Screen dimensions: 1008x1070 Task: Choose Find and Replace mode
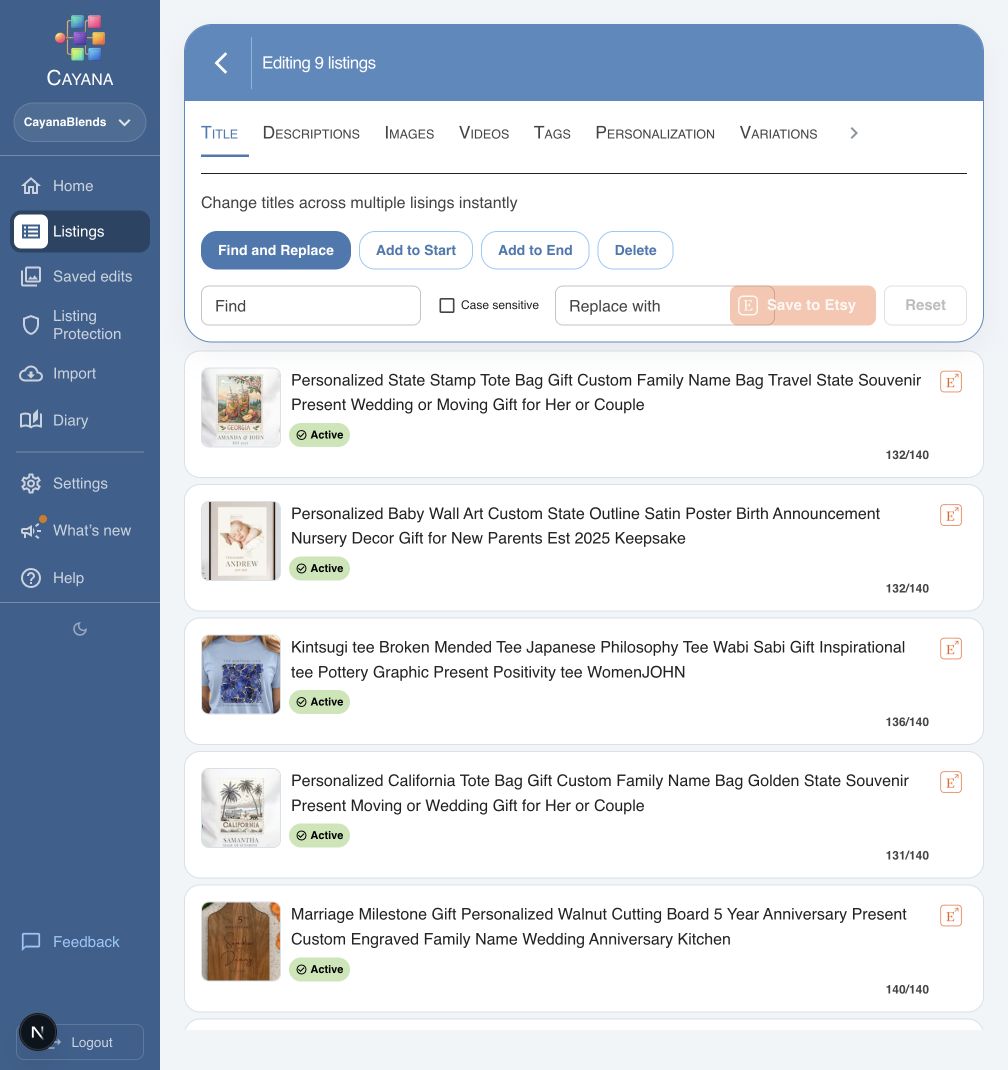tap(276, 250)
